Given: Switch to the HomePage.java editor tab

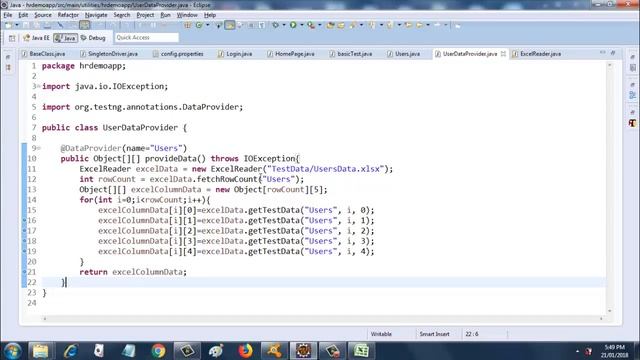Looking at the screenshot, I should tap(291, 54).
